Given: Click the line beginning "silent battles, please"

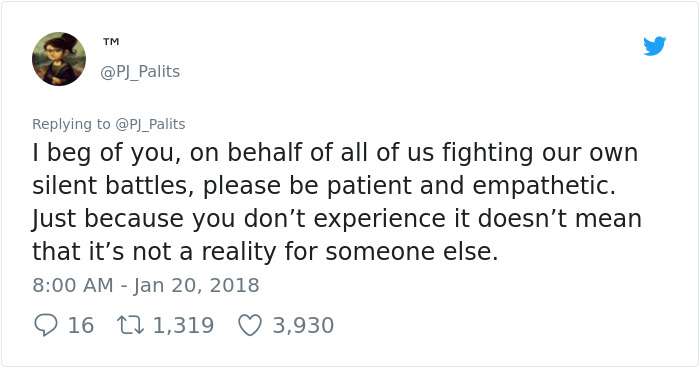Looking at the screenshot, I should pos(324,185).
